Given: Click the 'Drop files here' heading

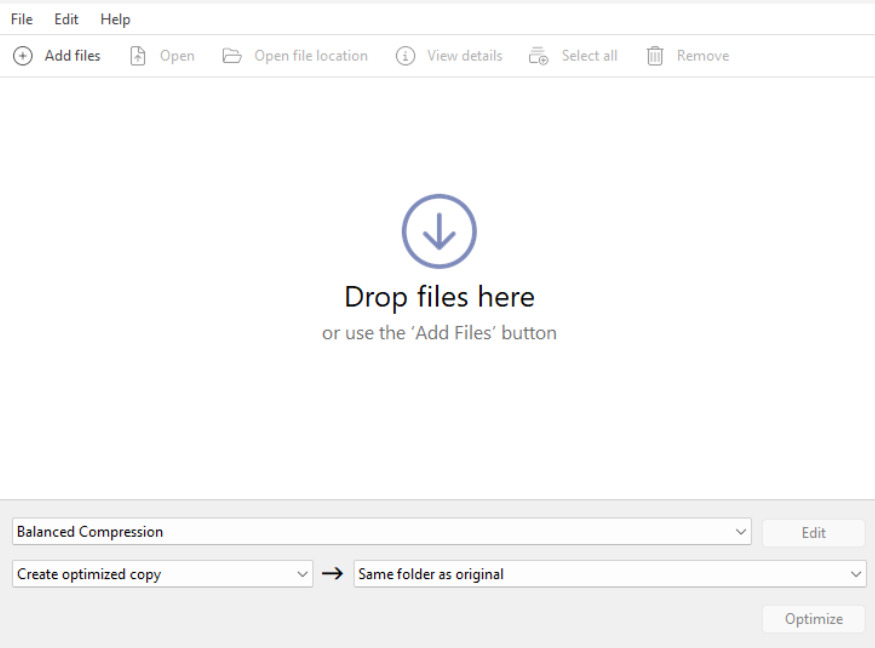Looking at the screenshot, I should pyautogui.click(x=439, y=296).
